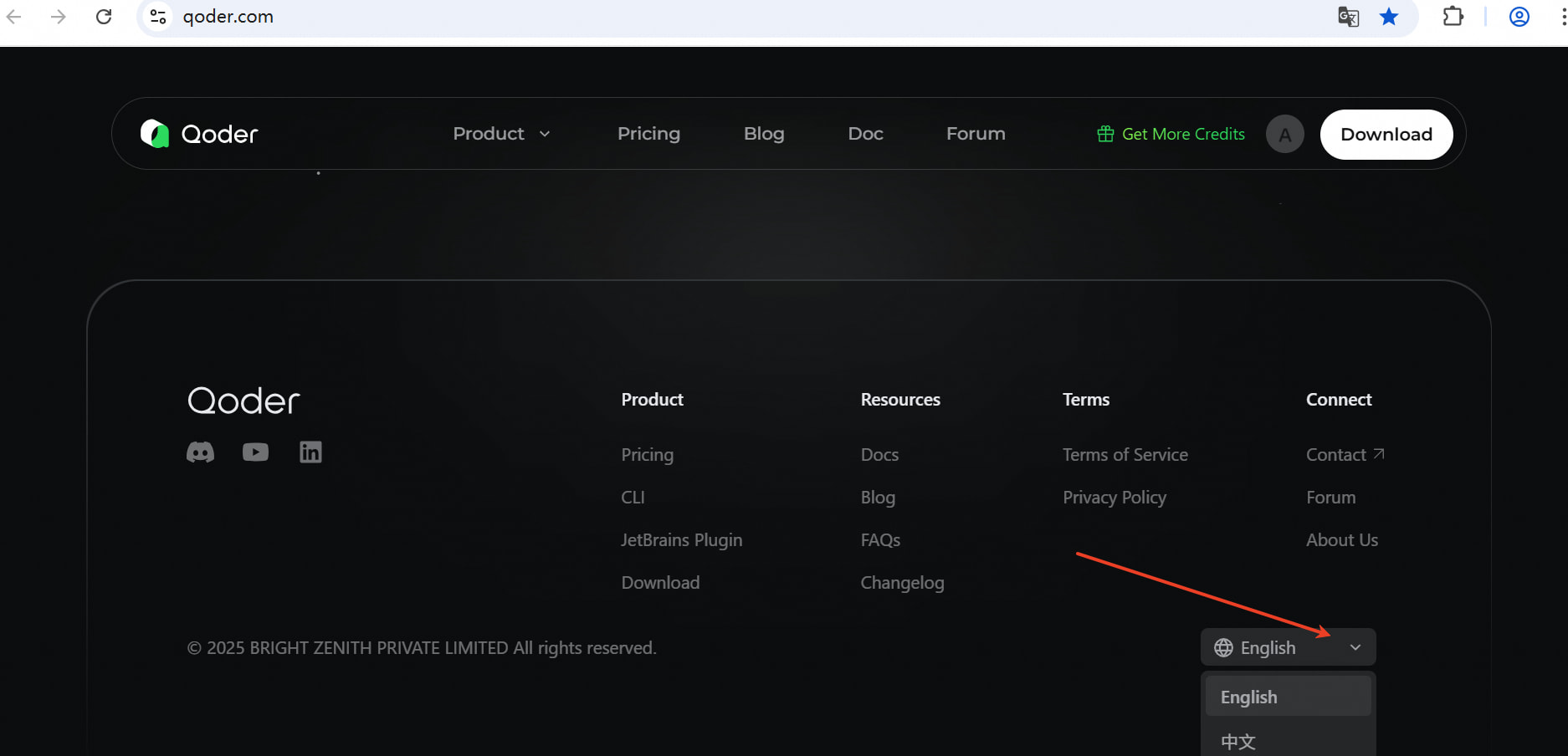Open footer Forum link under Connect

tap(1330, 498)
